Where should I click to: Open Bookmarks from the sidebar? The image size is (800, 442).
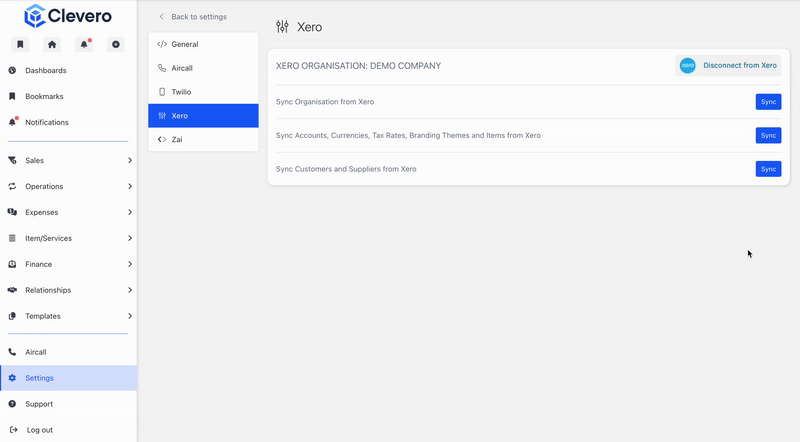pos(44,96)
